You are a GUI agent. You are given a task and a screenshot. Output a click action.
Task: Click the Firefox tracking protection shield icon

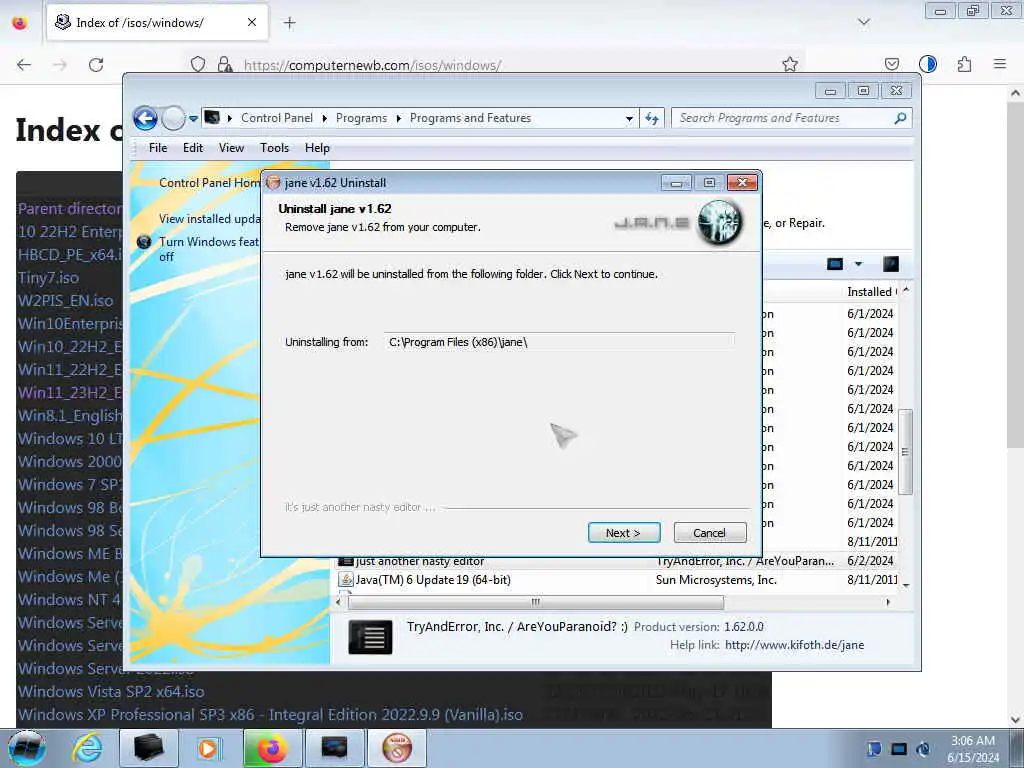point(198,64)
